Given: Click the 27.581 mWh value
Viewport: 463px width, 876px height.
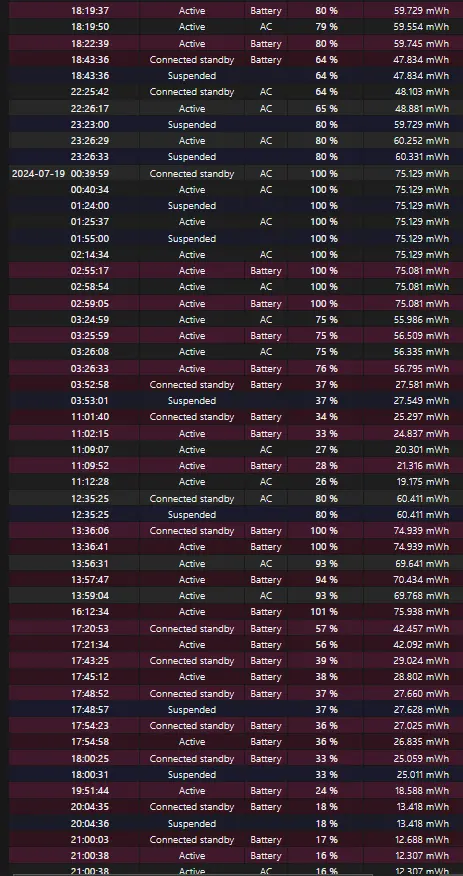Looking at the screenshot, I should (421, 384).
